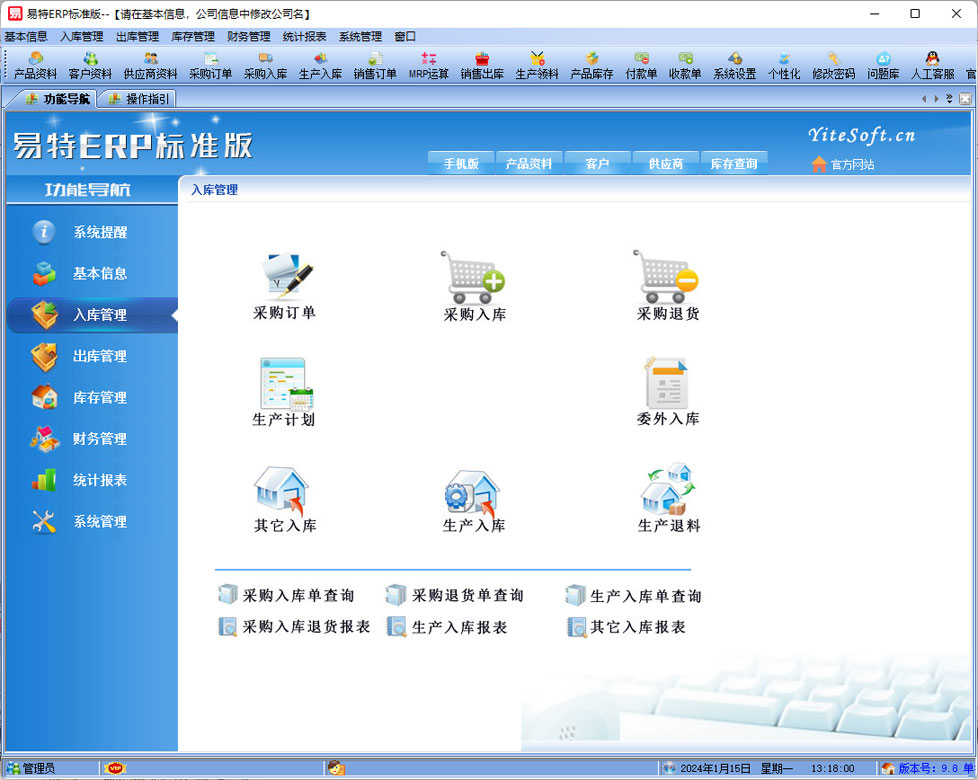Screen dimensions: 978x780
Task: Open the 采购入库单查询 link
Action: coord(297,596)
